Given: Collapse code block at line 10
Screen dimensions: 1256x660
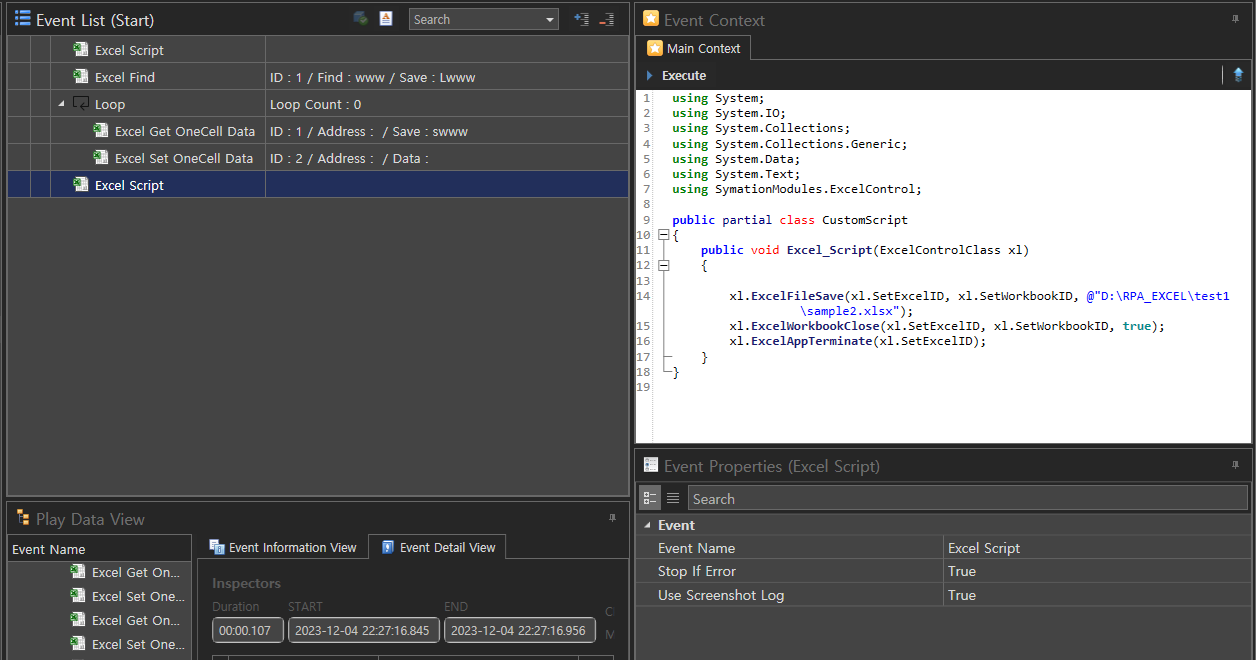Looking at the screenshot, I should click(662, 235).
